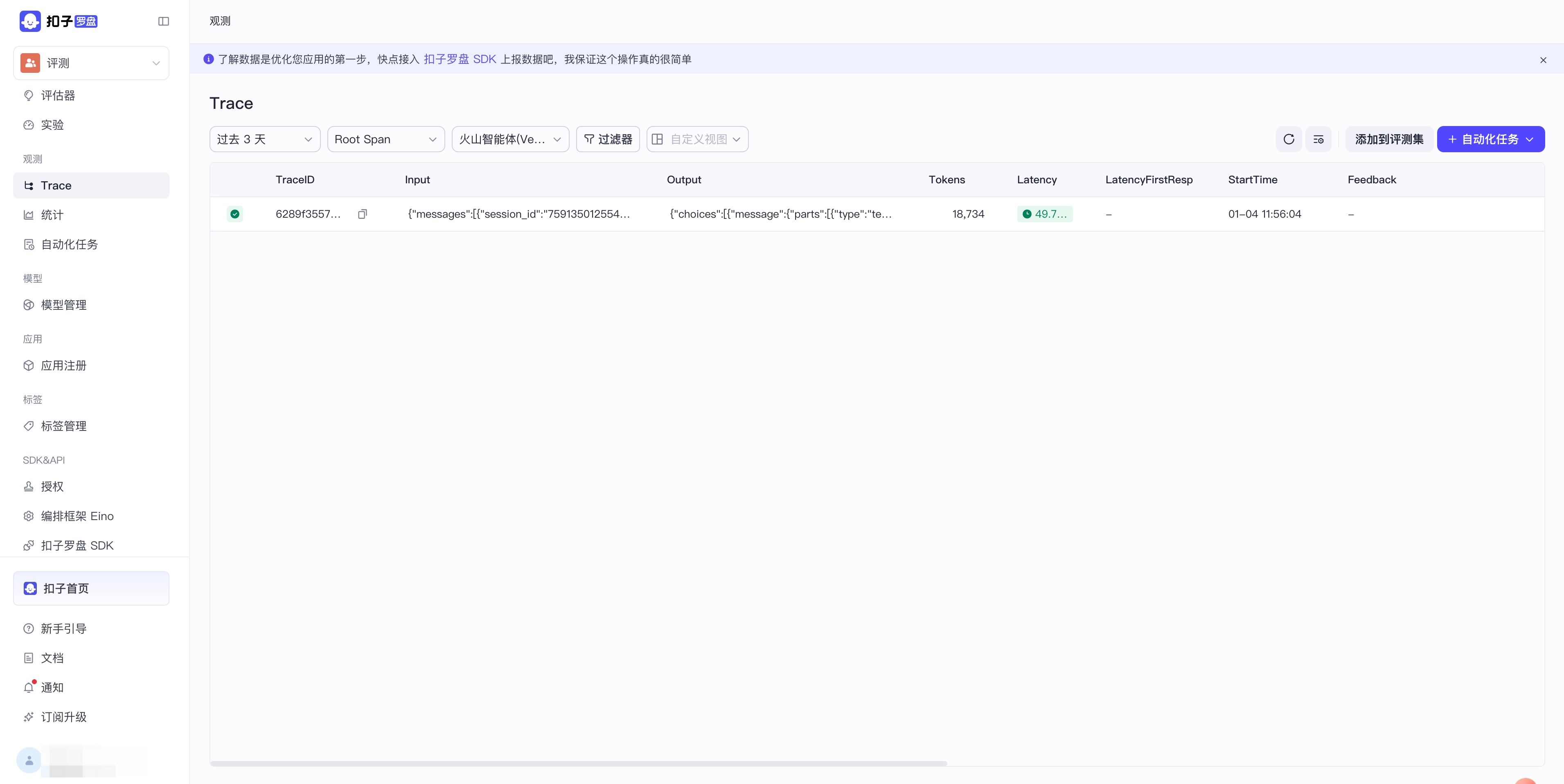The width and height of the screenshot is (1564, 784).
Task: Open the 过去 3 天 time range dropdown
Action: [265, 139]
